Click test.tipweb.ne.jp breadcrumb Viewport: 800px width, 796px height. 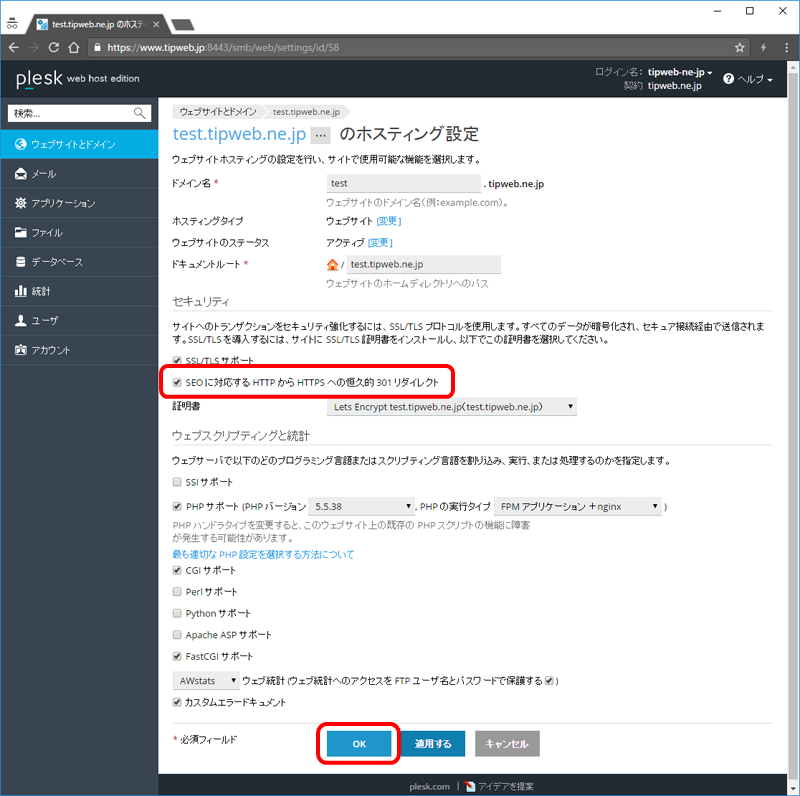pyautogui.click(x=306, y=112)
